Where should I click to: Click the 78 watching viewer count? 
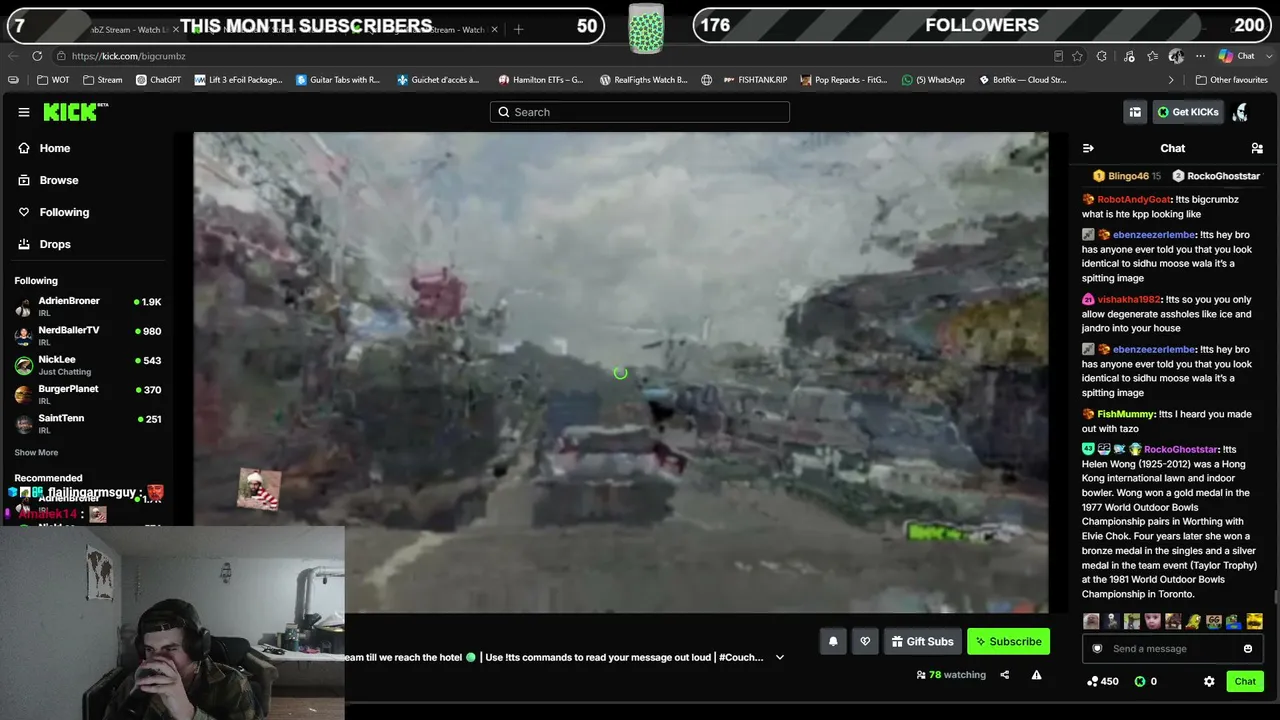click(951, 675)
